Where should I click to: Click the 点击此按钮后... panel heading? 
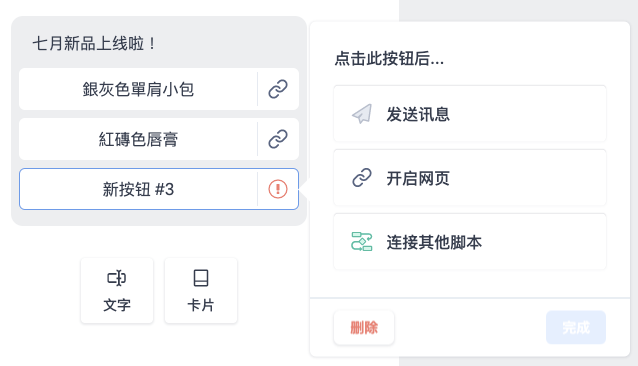click(389, 59)
